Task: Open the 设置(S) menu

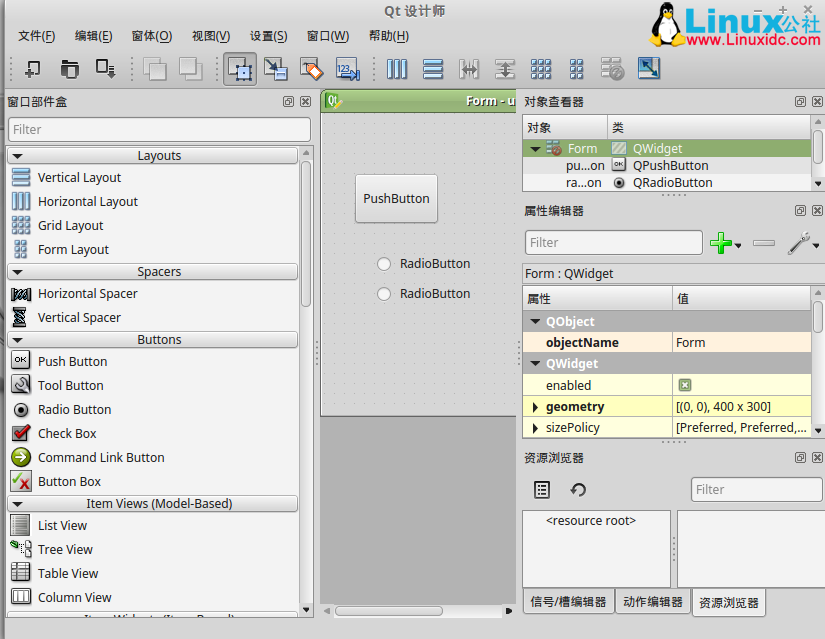Action: 268,36
